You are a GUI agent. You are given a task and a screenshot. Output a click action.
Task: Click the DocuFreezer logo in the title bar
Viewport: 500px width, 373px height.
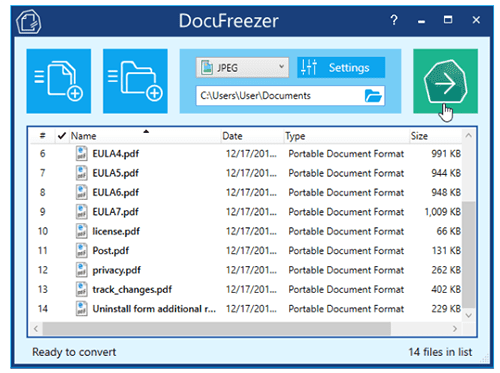point(29,22)
